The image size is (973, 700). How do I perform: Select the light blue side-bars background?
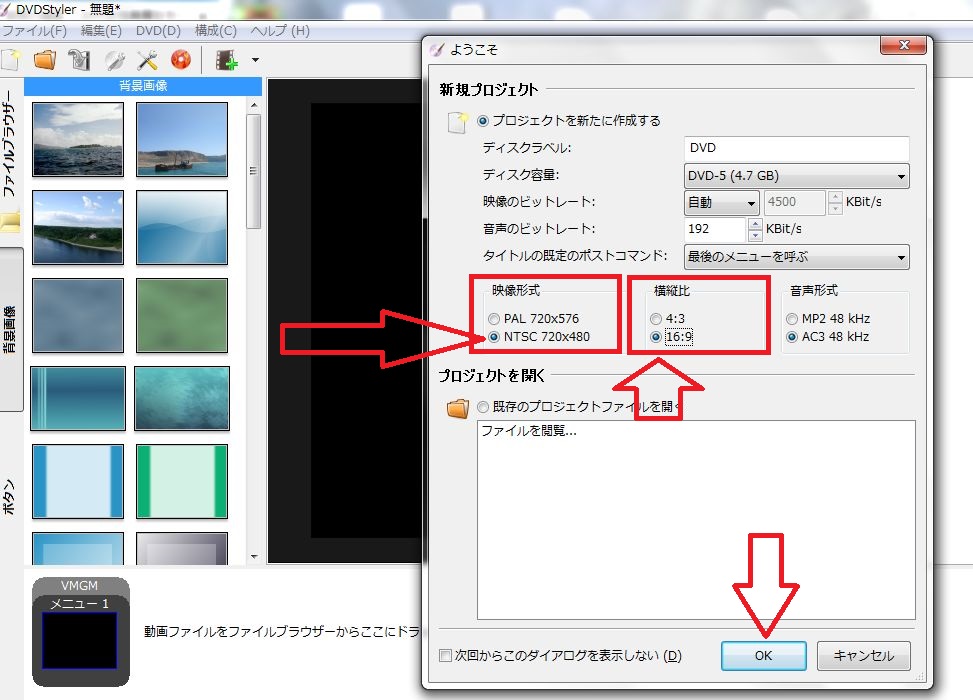(78, 481)
